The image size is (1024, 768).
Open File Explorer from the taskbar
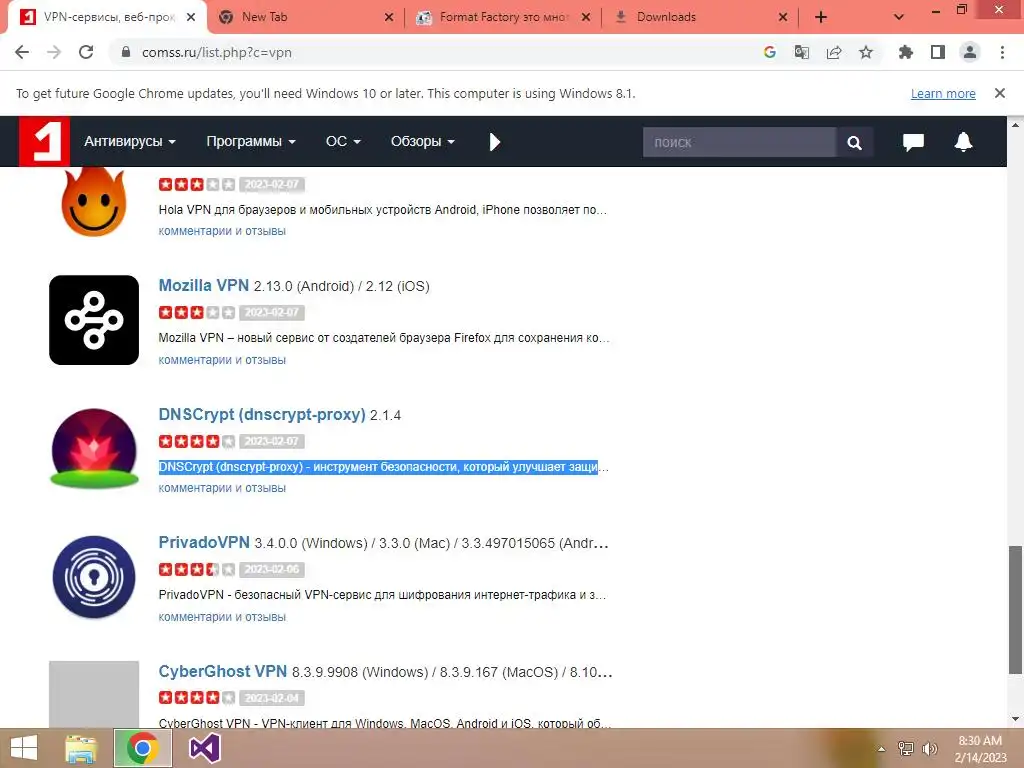[x=80, y=748]
